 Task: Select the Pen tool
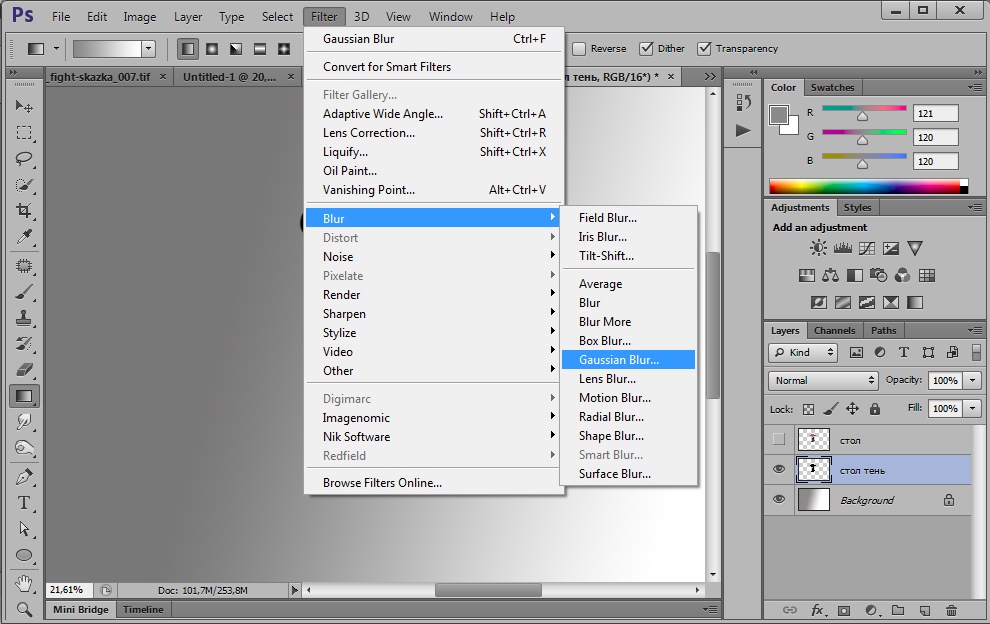24,477
